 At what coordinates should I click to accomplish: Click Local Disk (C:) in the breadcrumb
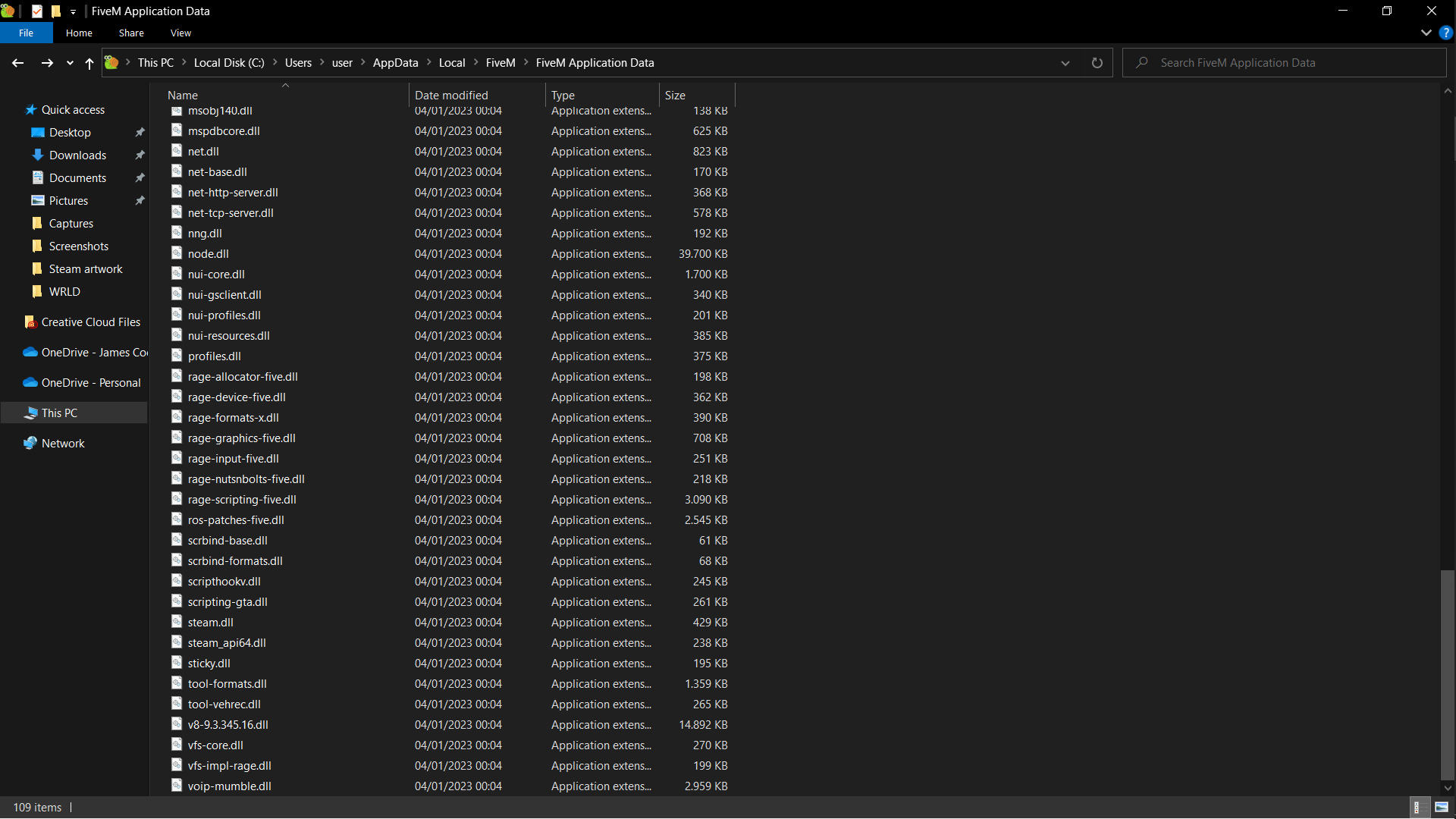[229, 63]
